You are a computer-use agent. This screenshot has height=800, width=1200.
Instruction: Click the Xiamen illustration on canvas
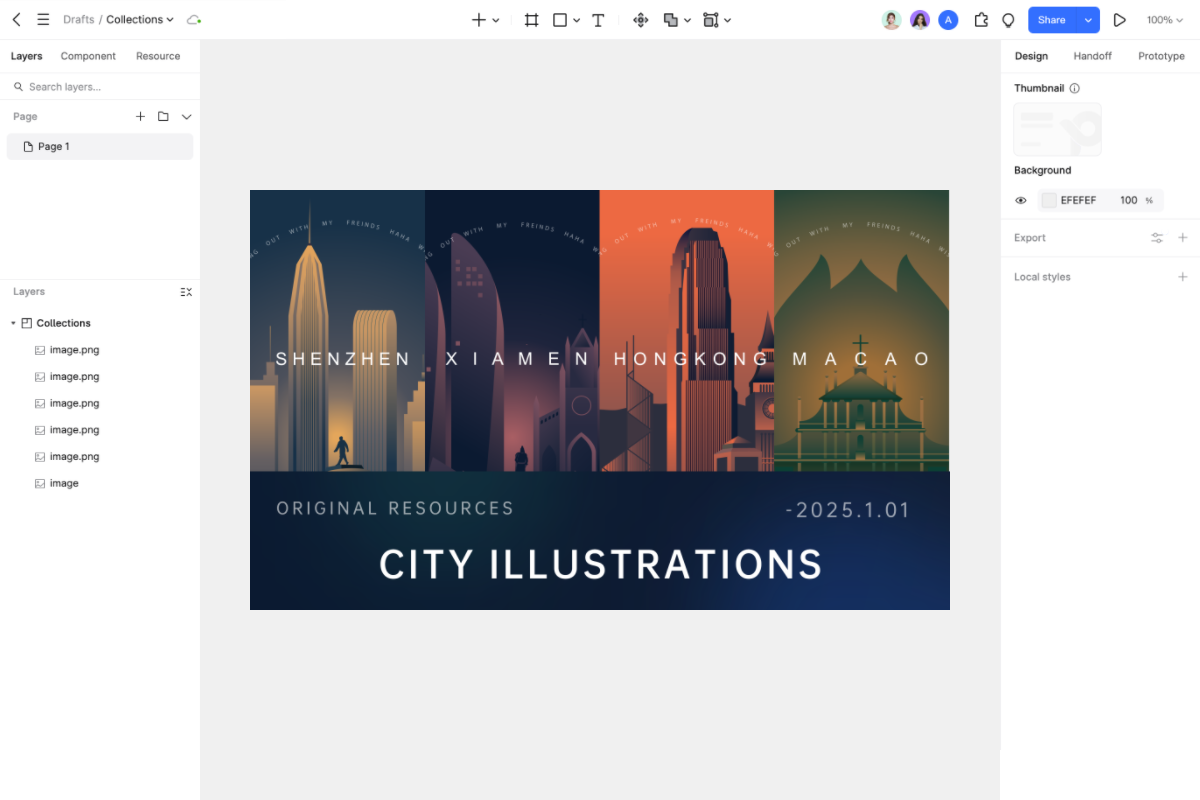pos(512,330)
